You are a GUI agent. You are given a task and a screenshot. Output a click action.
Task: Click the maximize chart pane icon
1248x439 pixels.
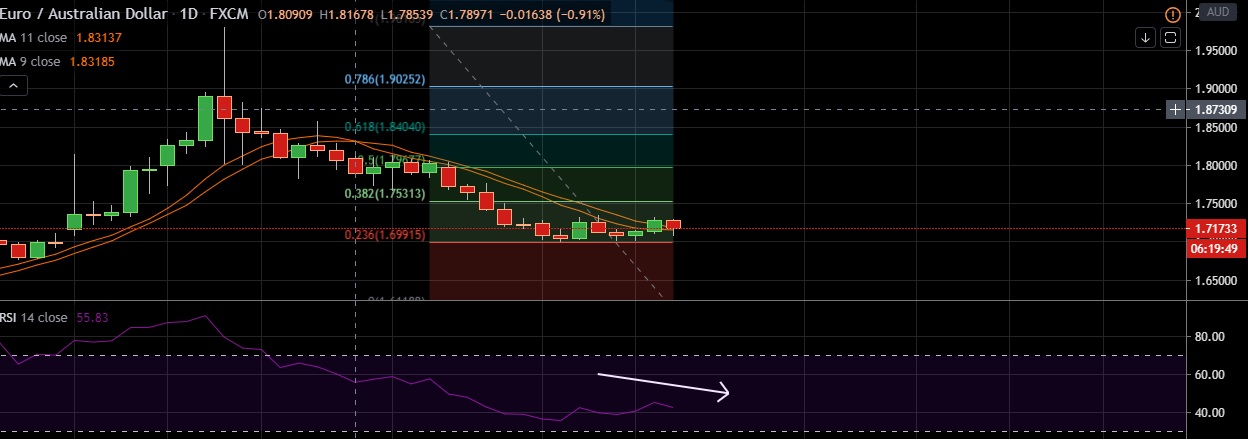click(x=1171, y=38)
